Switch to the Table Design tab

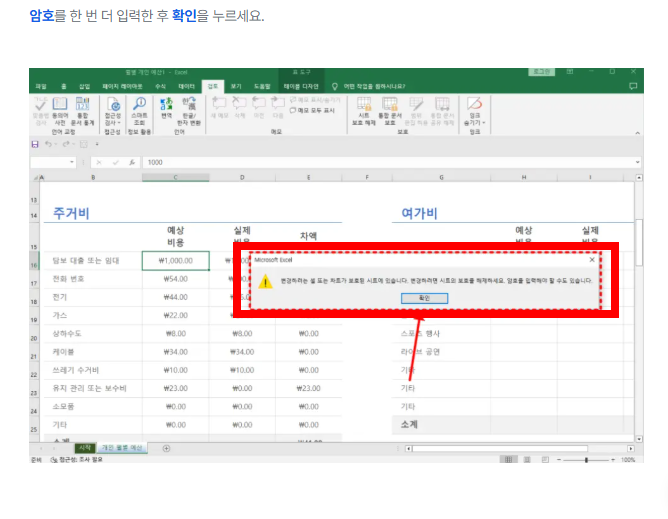(301, 86)
